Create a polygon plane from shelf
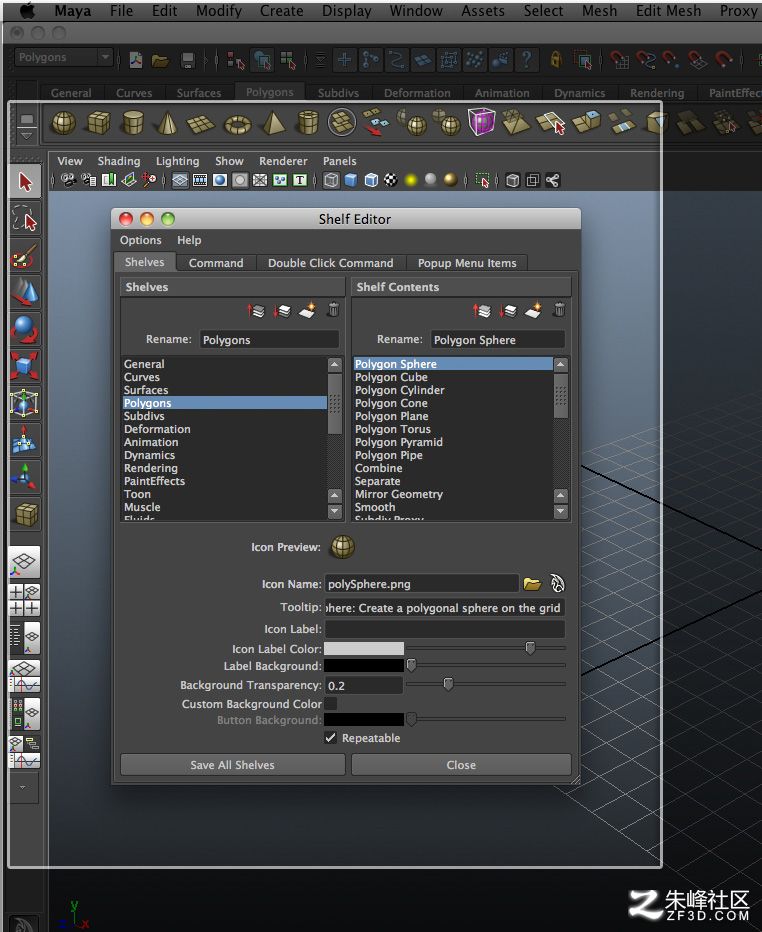The image size is (762, 932). pyautogui.click(x=201, y=124)
